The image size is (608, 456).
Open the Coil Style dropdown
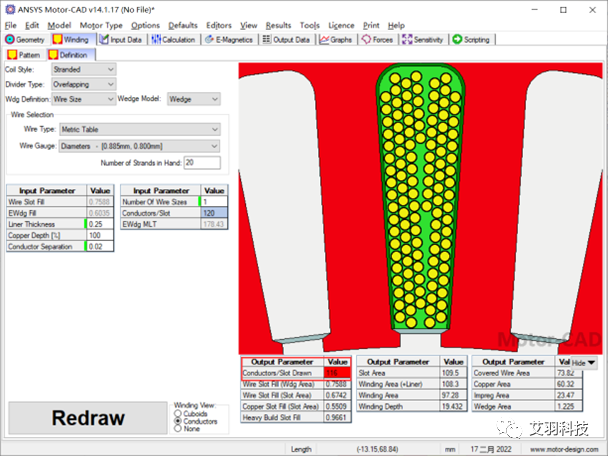pyautogui.click(x=84, y=69)
